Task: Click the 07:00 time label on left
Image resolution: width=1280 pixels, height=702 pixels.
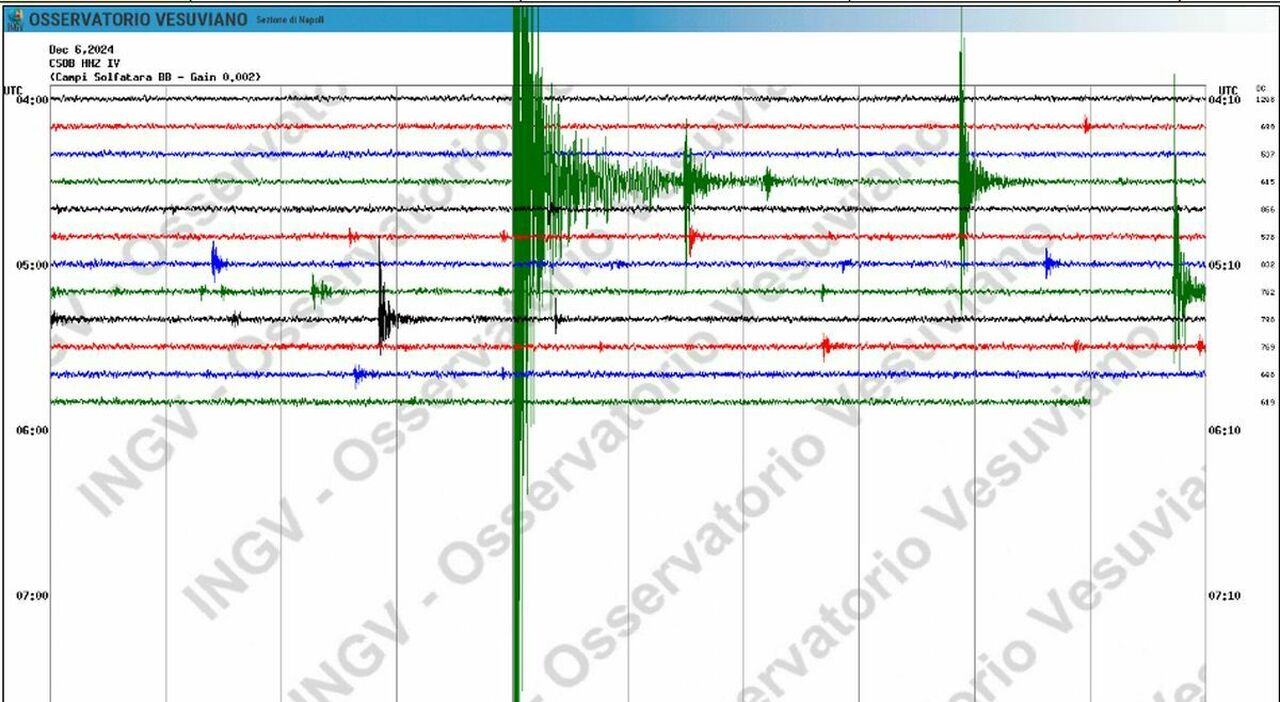Action: [31, 596]
